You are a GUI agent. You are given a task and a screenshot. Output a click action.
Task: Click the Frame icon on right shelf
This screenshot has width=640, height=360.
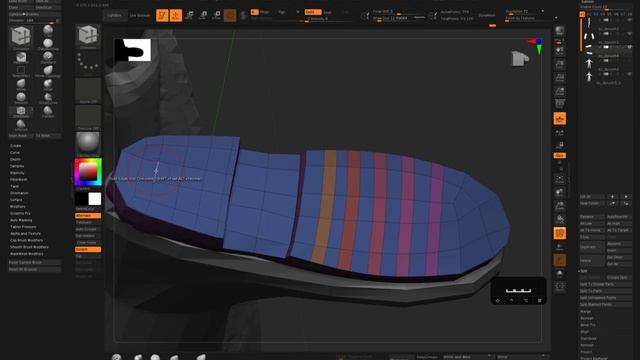coord(560,179)
